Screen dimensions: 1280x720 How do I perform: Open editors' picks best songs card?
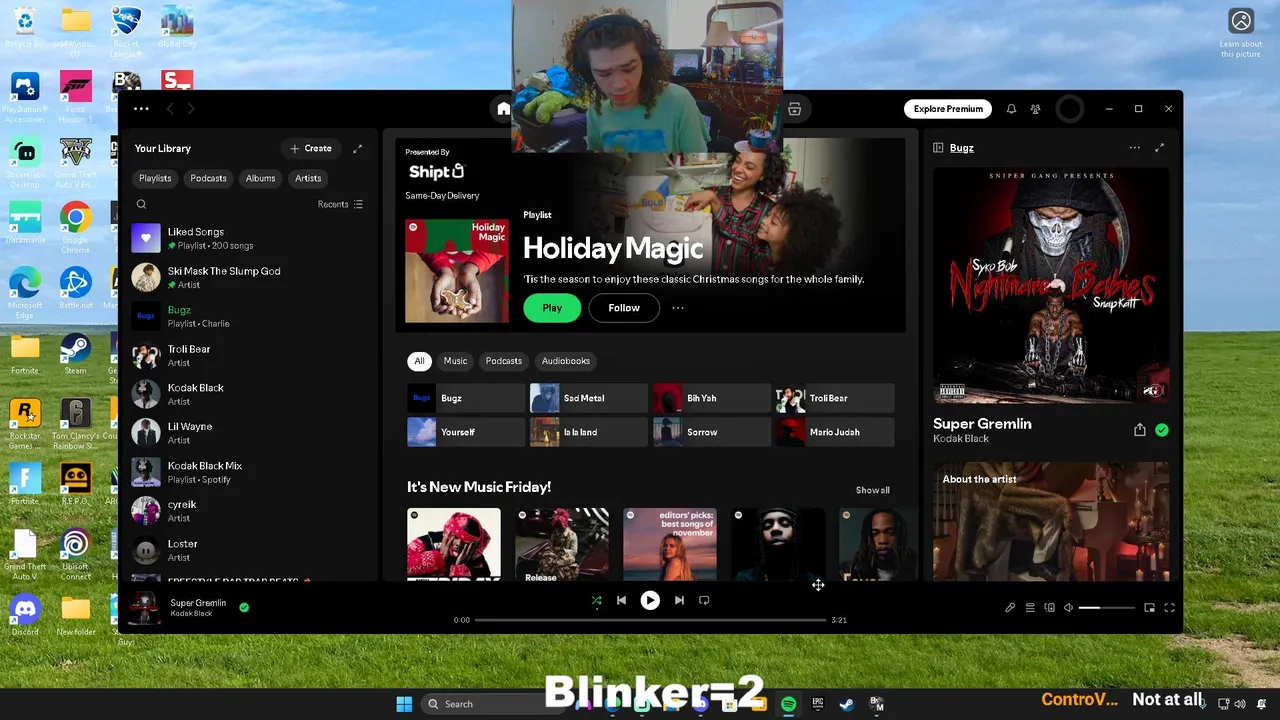click(670, 544)
